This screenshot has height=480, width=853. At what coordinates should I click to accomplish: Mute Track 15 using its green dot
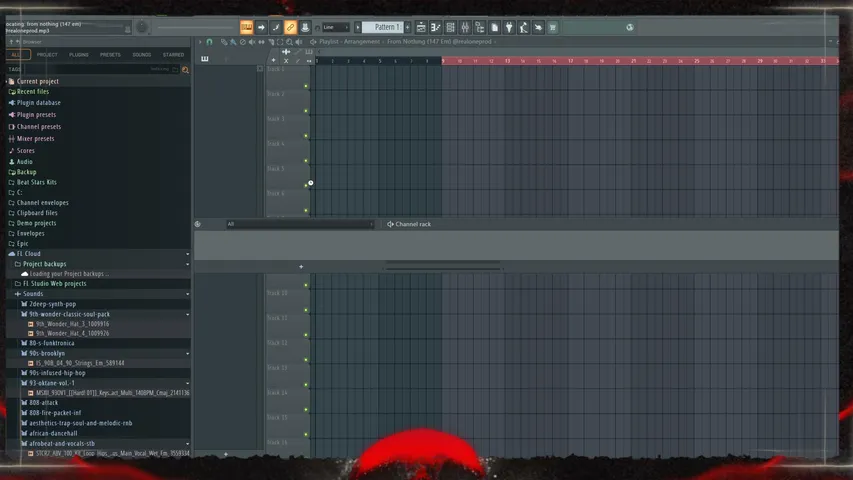tap(306, 434)
